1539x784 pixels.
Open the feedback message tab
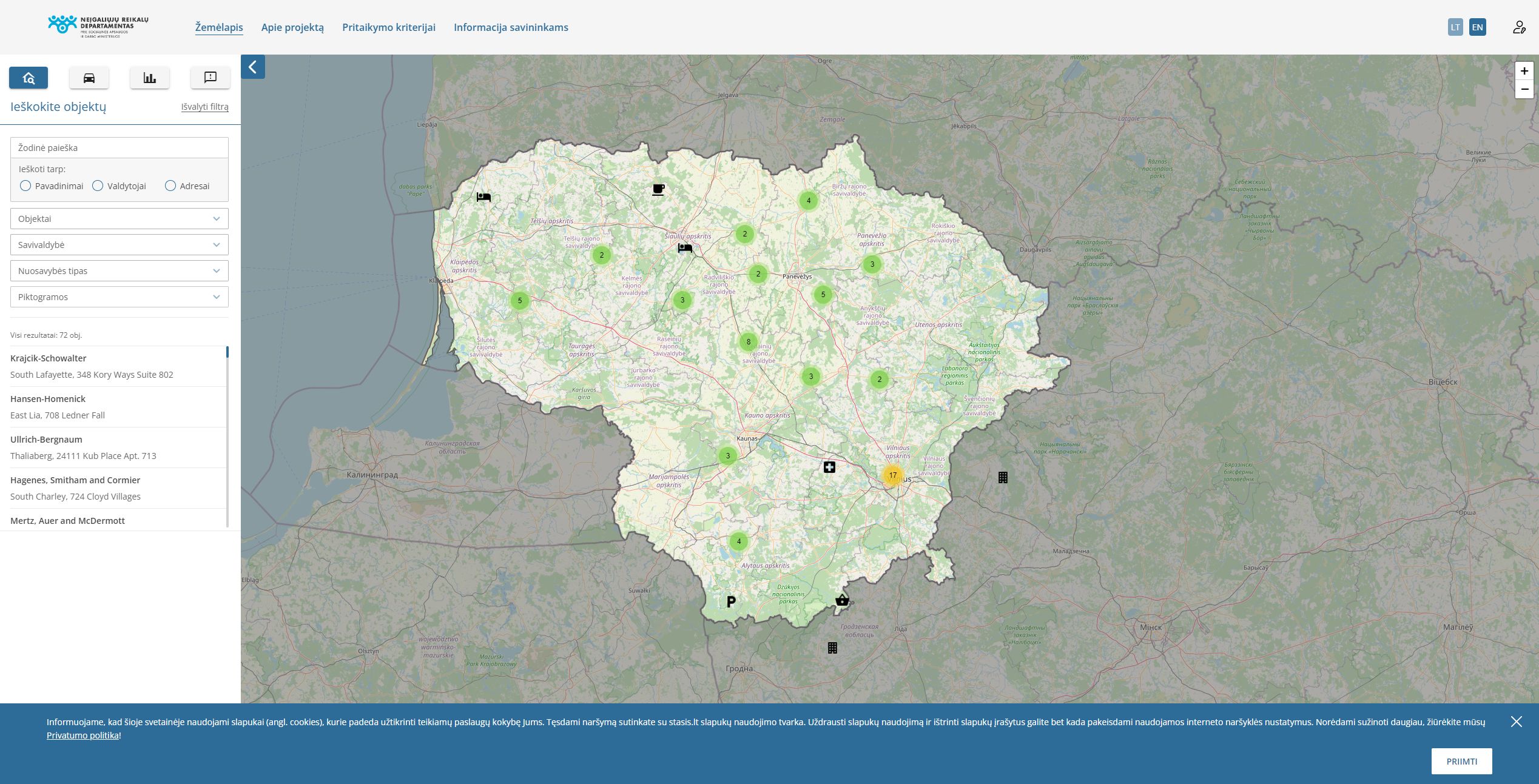[210, 78]
